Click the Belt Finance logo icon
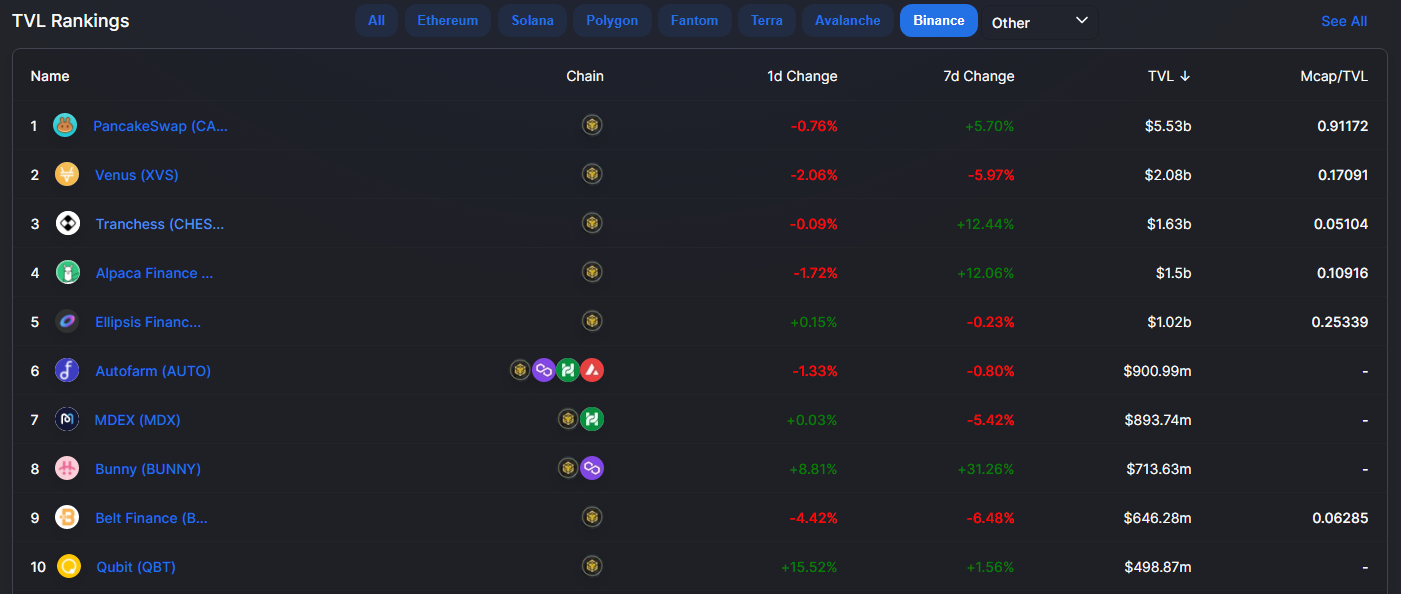The height and width of the screenshot is (594, 1401). click(x=67, y=518)
